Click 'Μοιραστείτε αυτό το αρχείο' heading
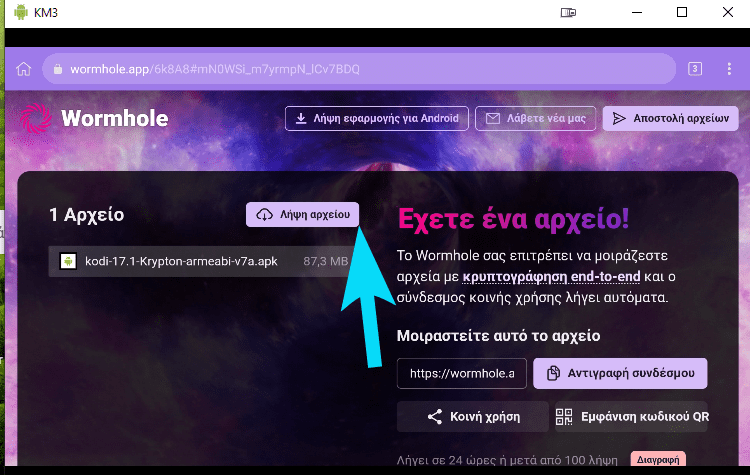The image size is (750, 475). [498, 336]
